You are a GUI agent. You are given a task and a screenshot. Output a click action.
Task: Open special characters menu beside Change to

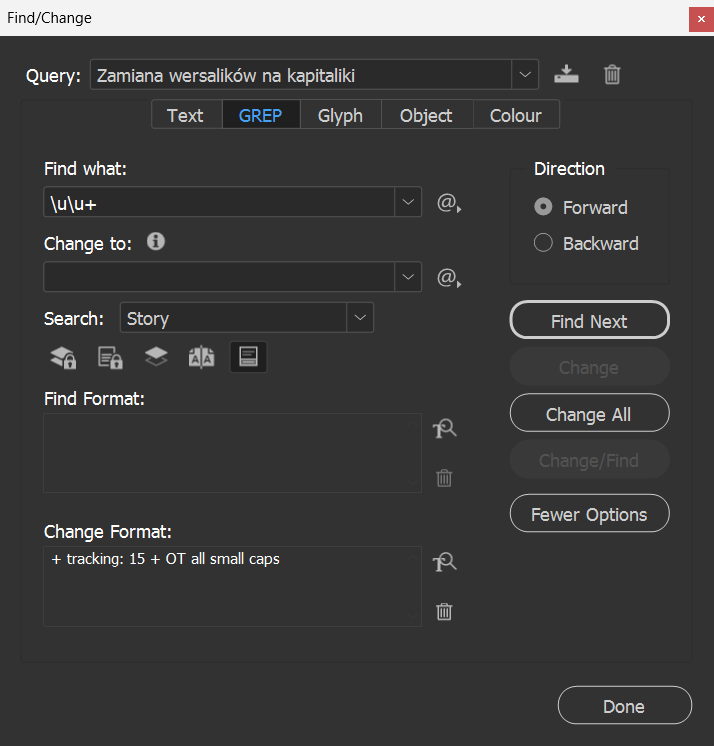(x=448, y=277)
